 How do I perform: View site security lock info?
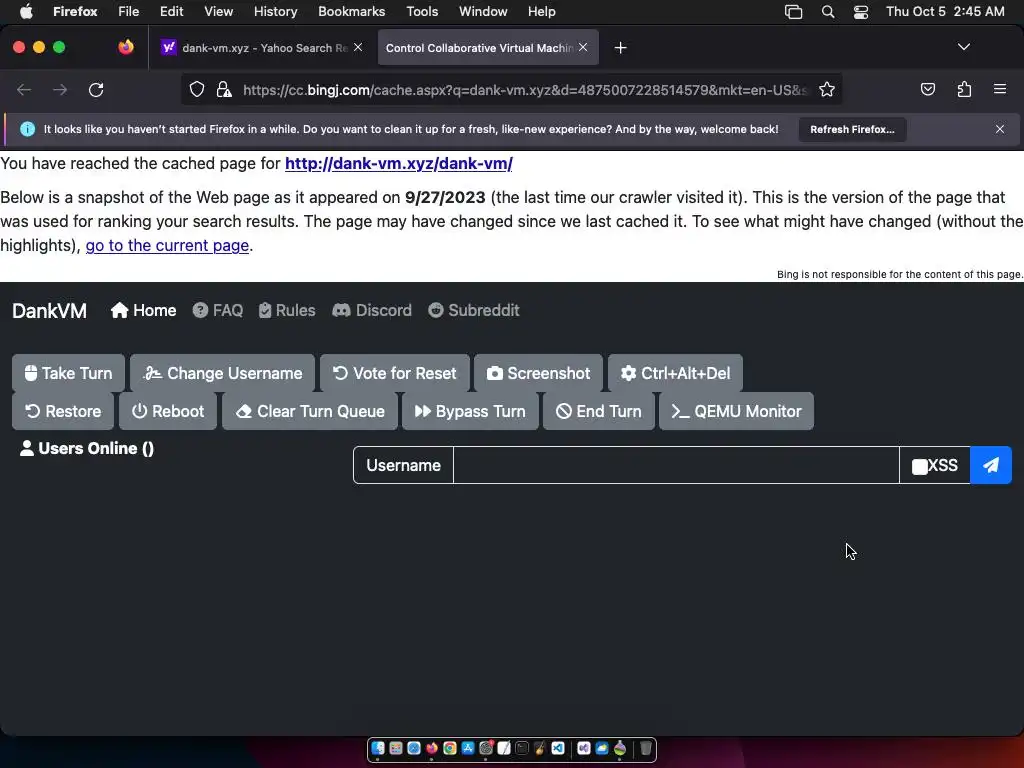[x=224, y=89]
